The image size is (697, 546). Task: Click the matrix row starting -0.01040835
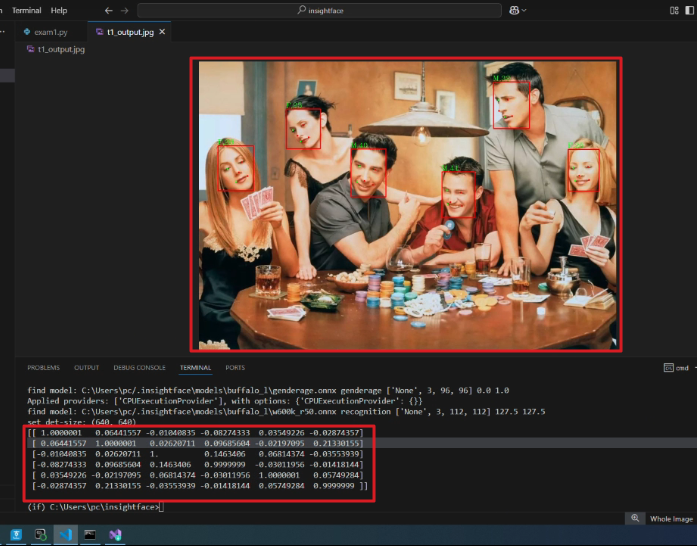(x=196, y=454)
